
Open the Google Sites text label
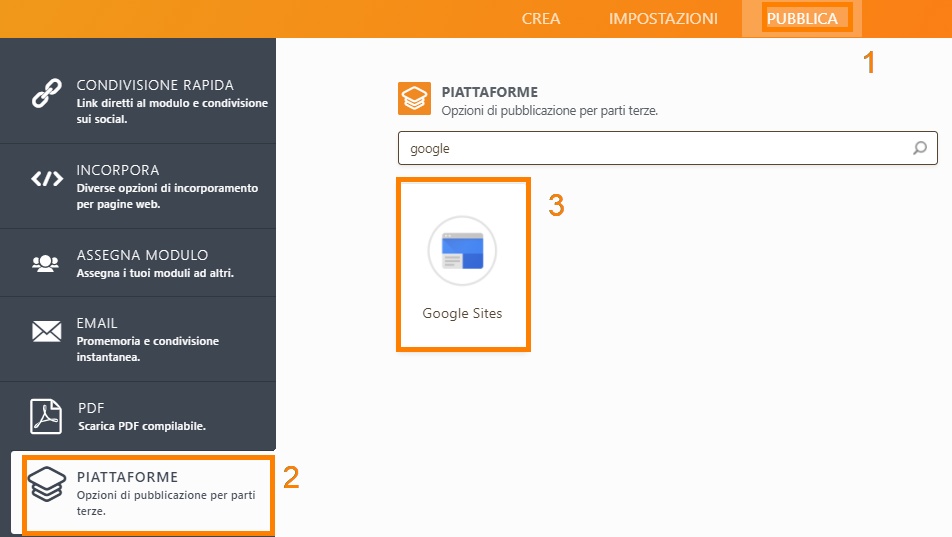(x=462, y=313)
